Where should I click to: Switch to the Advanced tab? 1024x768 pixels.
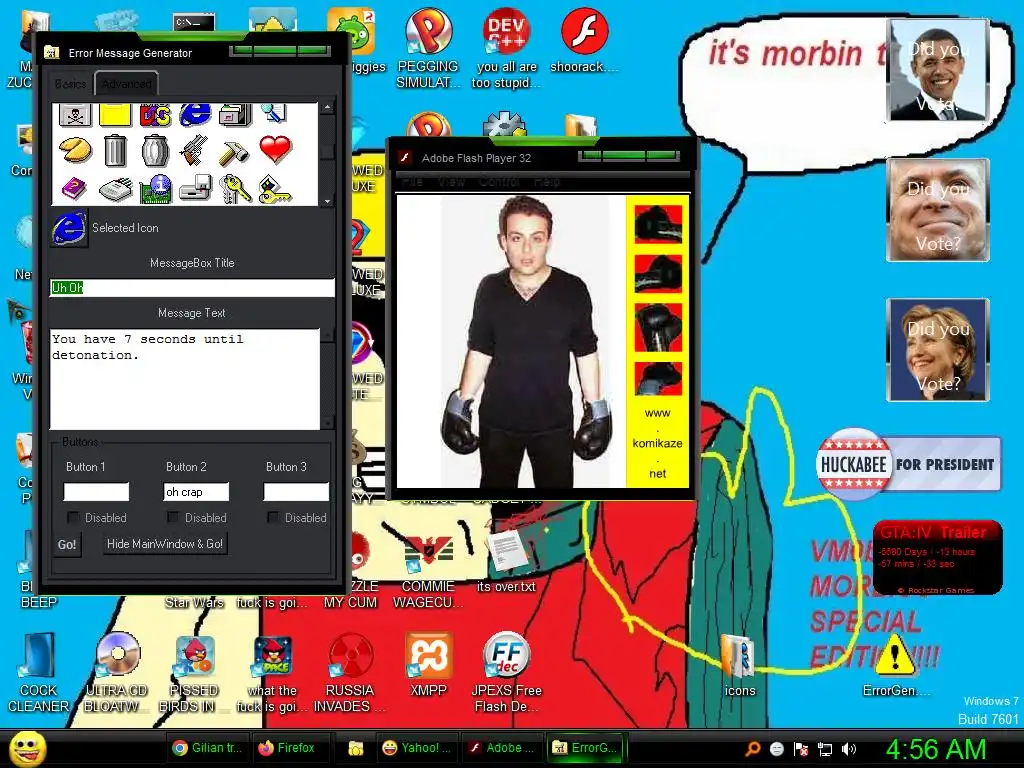click(126, 84)
